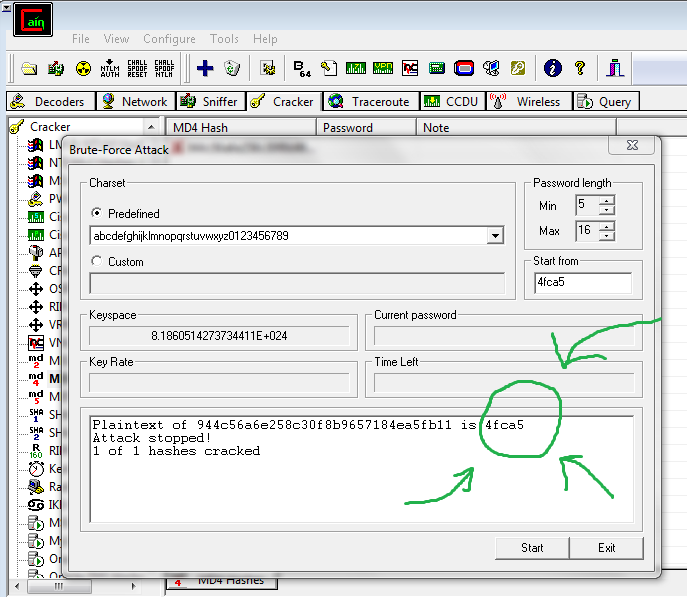Decrease the Max password length
Screen dimensions: 687x597
pos(606,236)
